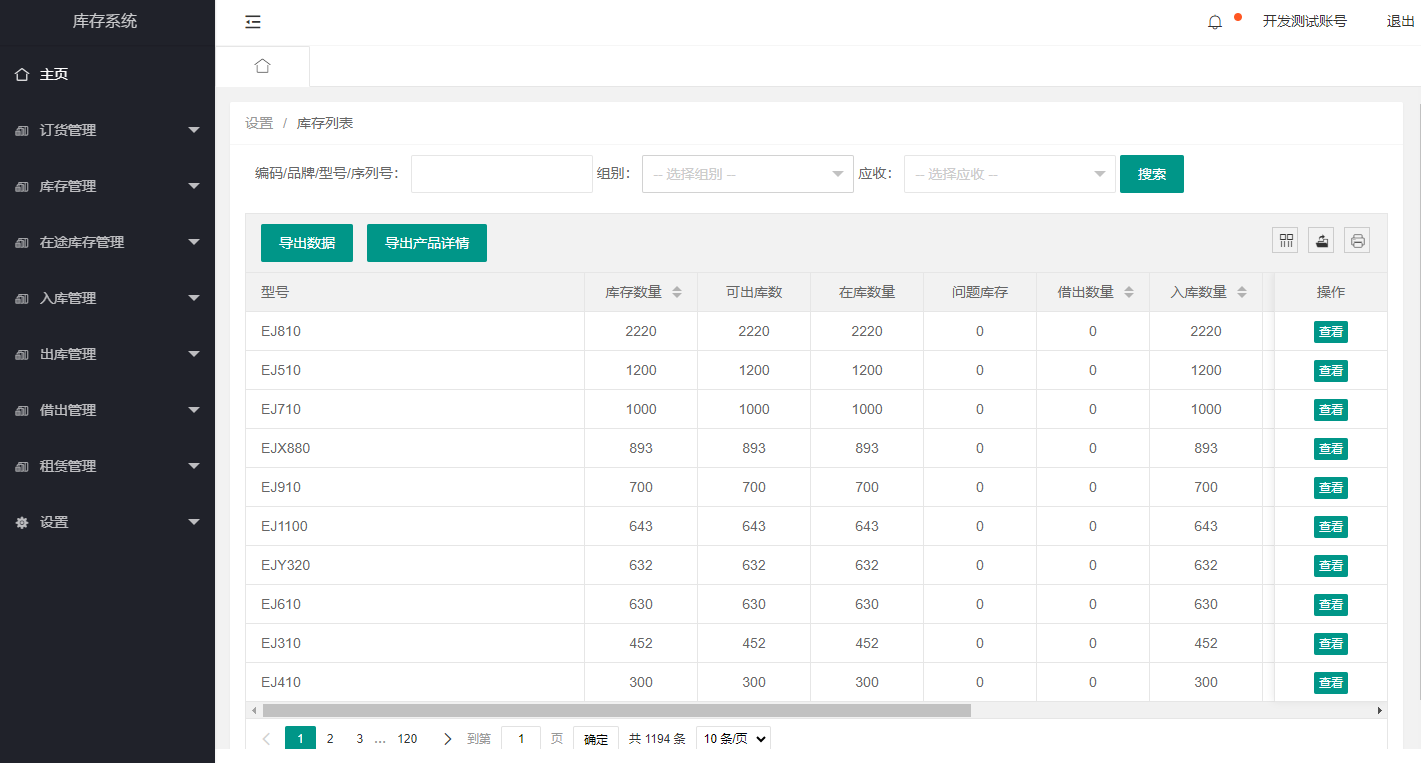This screenshot has width=1421, height=763.
Task: Expand 出库管理 sidebar menu
Action: point(107,354)
